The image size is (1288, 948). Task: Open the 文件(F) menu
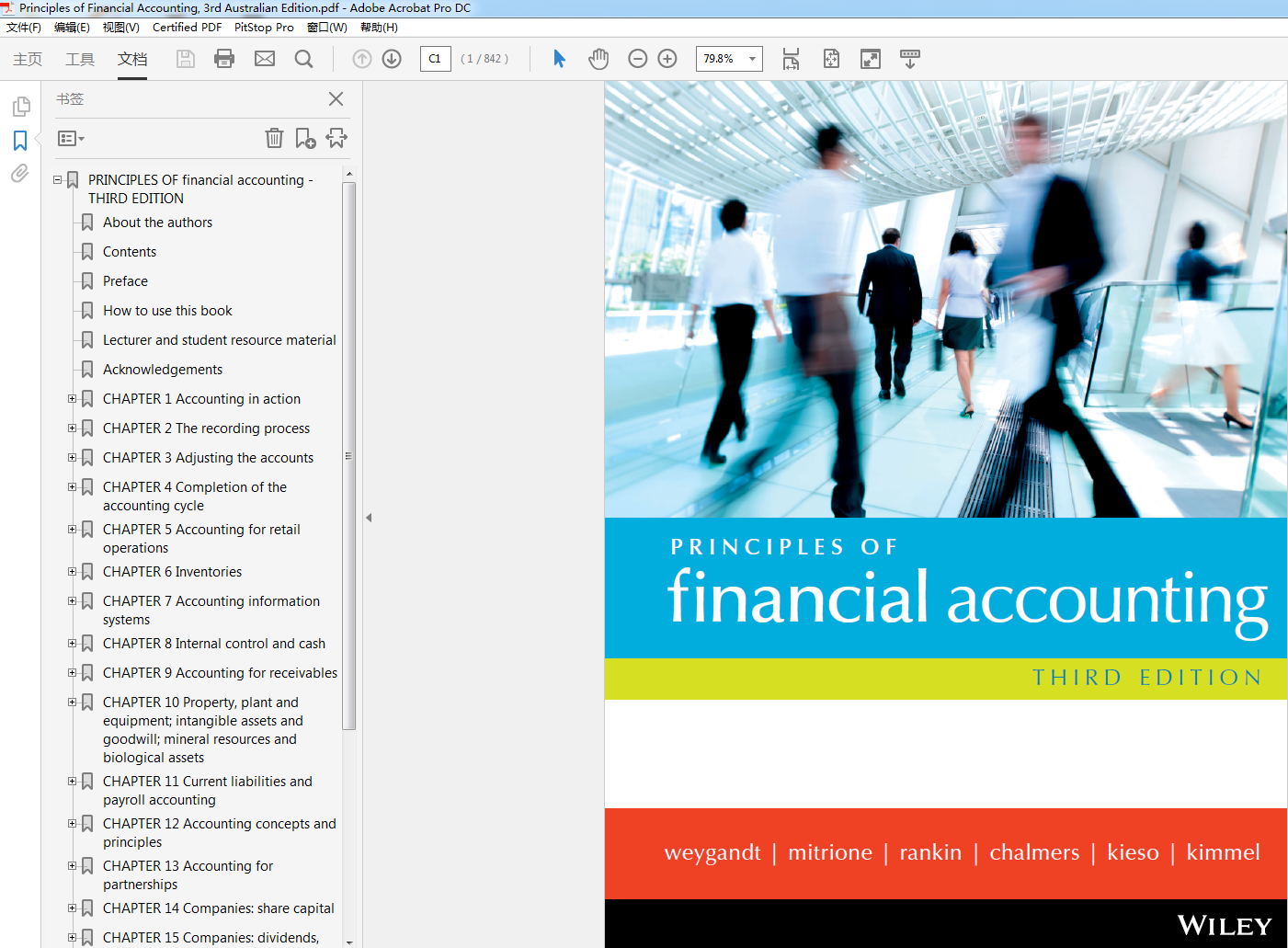[24, 28]
